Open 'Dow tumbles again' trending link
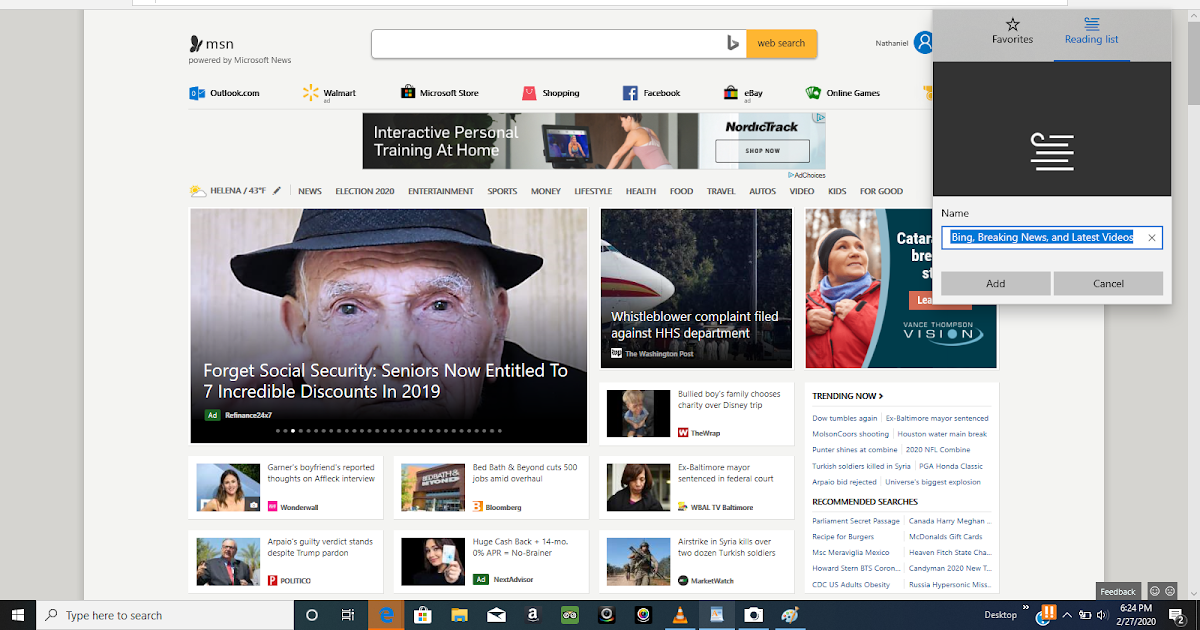Viewport: 1200px width, 630px height. click(845, 418)
